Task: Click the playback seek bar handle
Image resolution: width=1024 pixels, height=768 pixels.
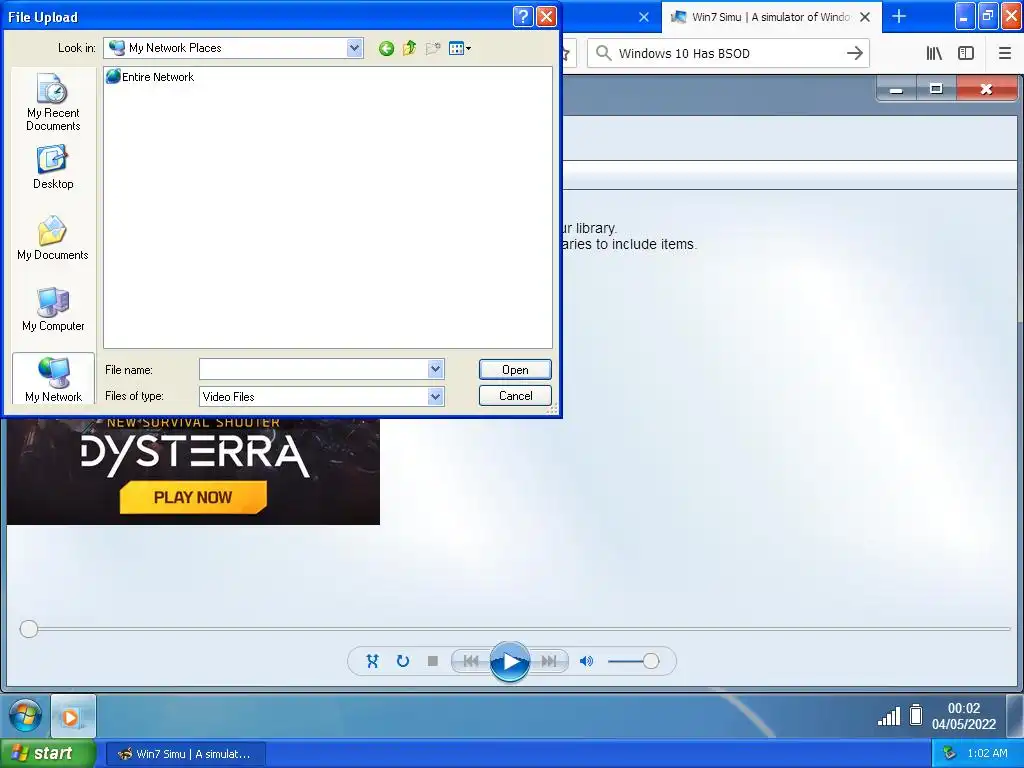Action: 29,629
